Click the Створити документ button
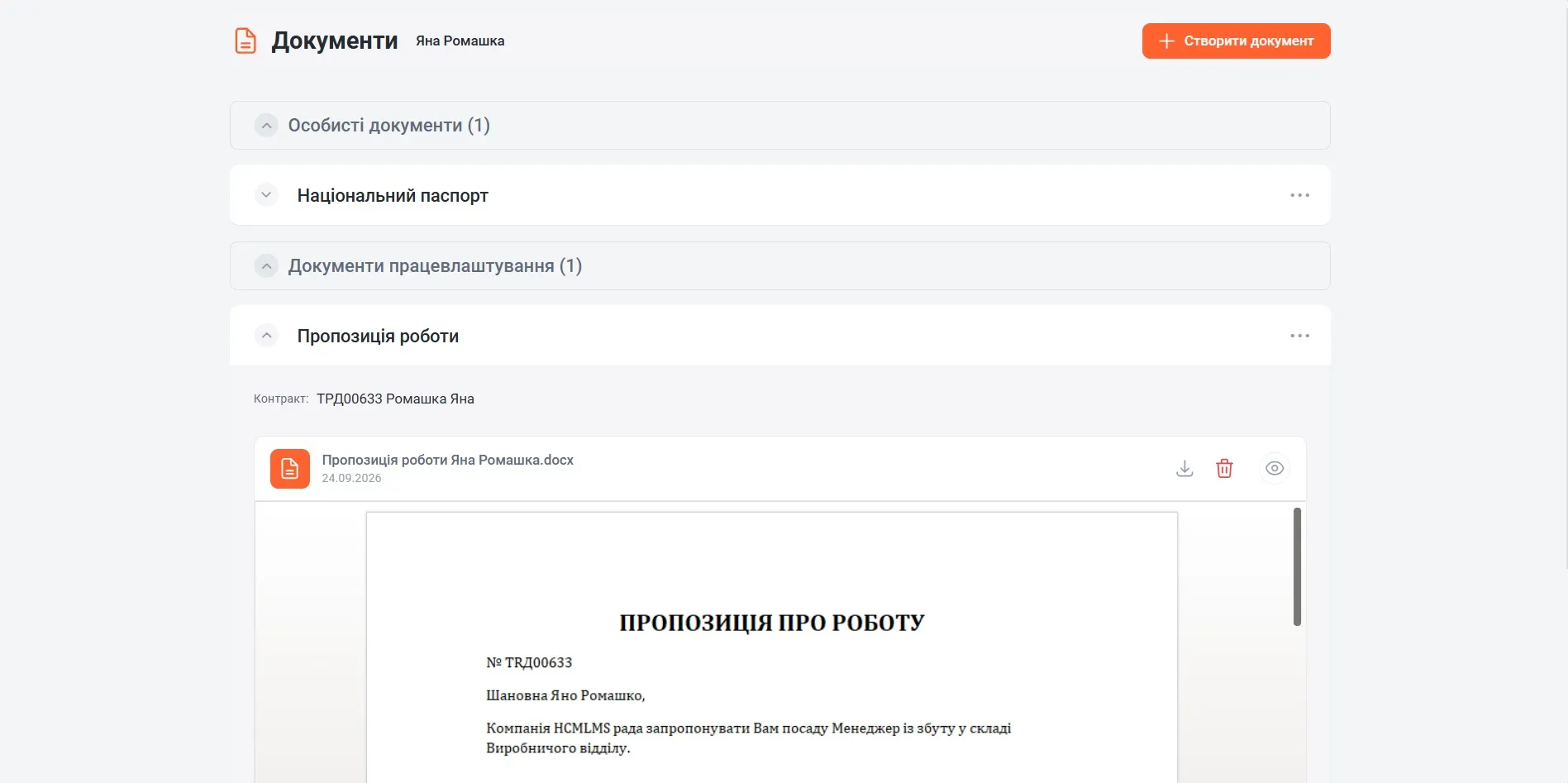Viewport: 1568px width, 783px height. 1236,41
